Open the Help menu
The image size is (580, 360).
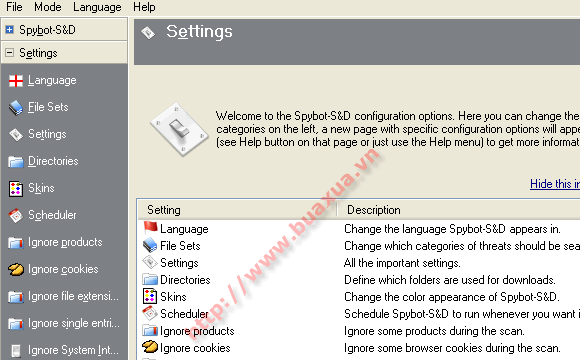pyautogui.click(x=144, y=7)
